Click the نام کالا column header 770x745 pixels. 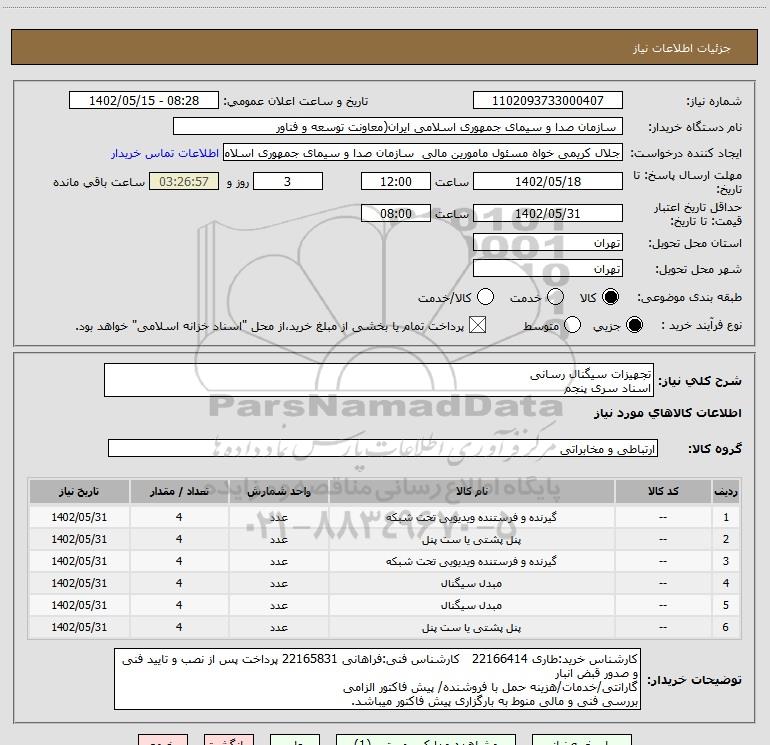471,492
